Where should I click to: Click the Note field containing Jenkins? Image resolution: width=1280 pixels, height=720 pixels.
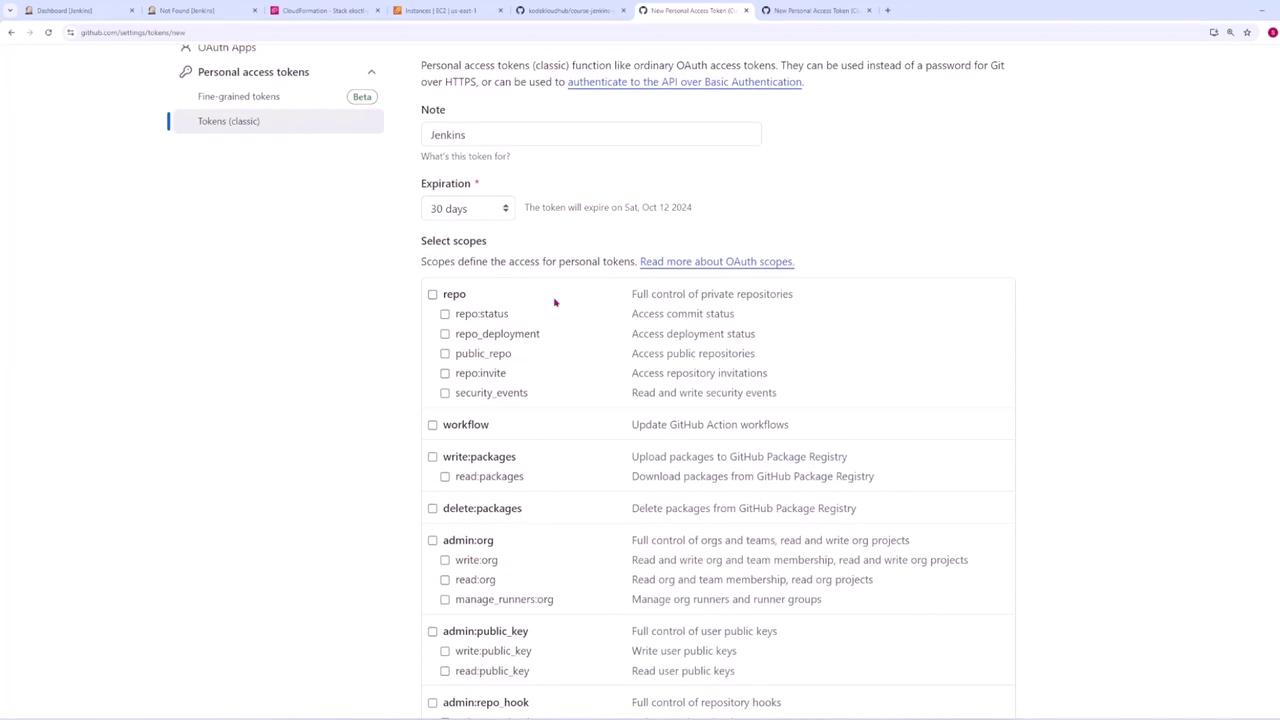[x=591, y=135]
